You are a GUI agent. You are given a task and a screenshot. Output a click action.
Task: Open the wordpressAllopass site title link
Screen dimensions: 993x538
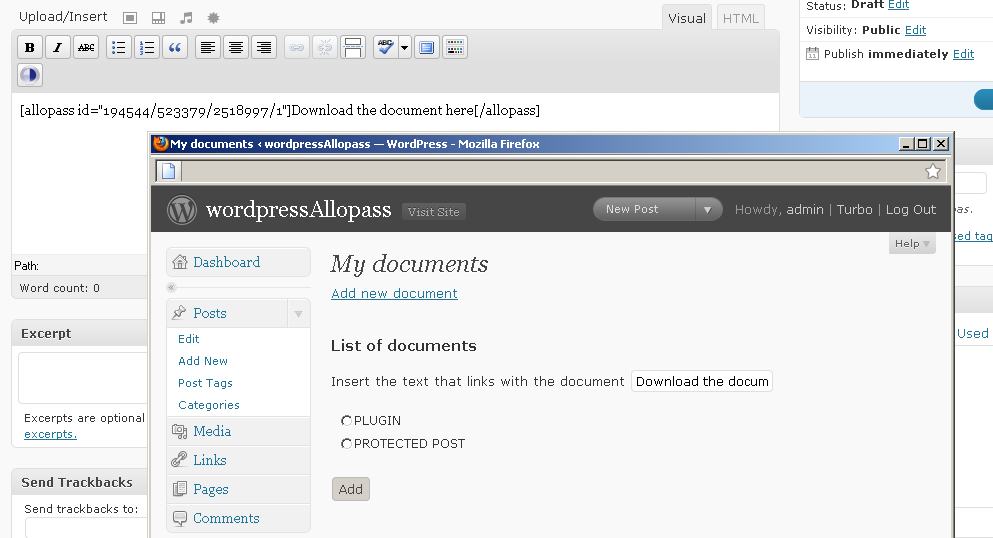298,210
